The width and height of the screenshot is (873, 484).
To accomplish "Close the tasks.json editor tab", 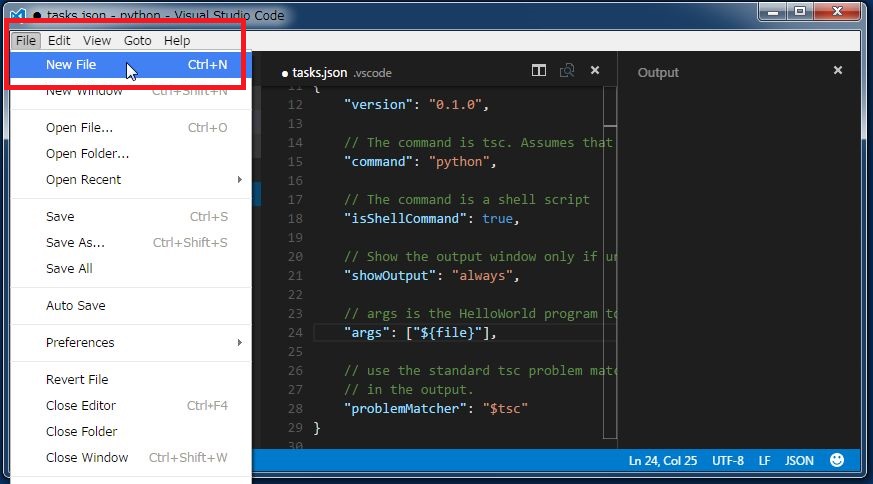I will click(x=595, y=70).
